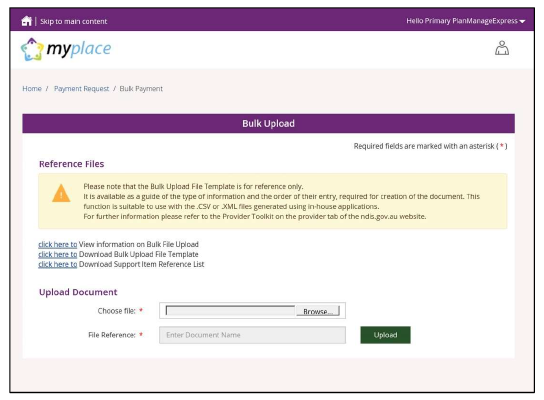Select the Bulk Payment breadcrumb item
Screen dimensions: 544x400
pyautogui.click(x=141, y=89)
